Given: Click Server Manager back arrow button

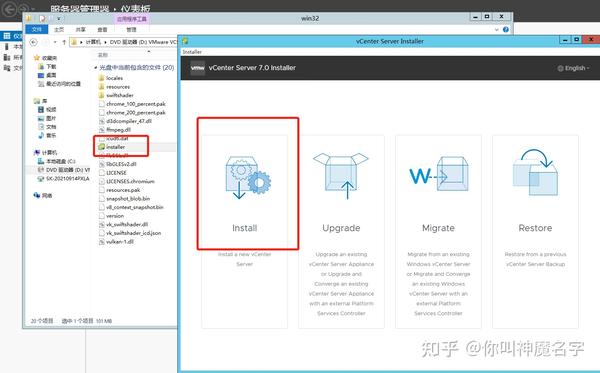Looking at the screenshot, I should coord(10,8).
